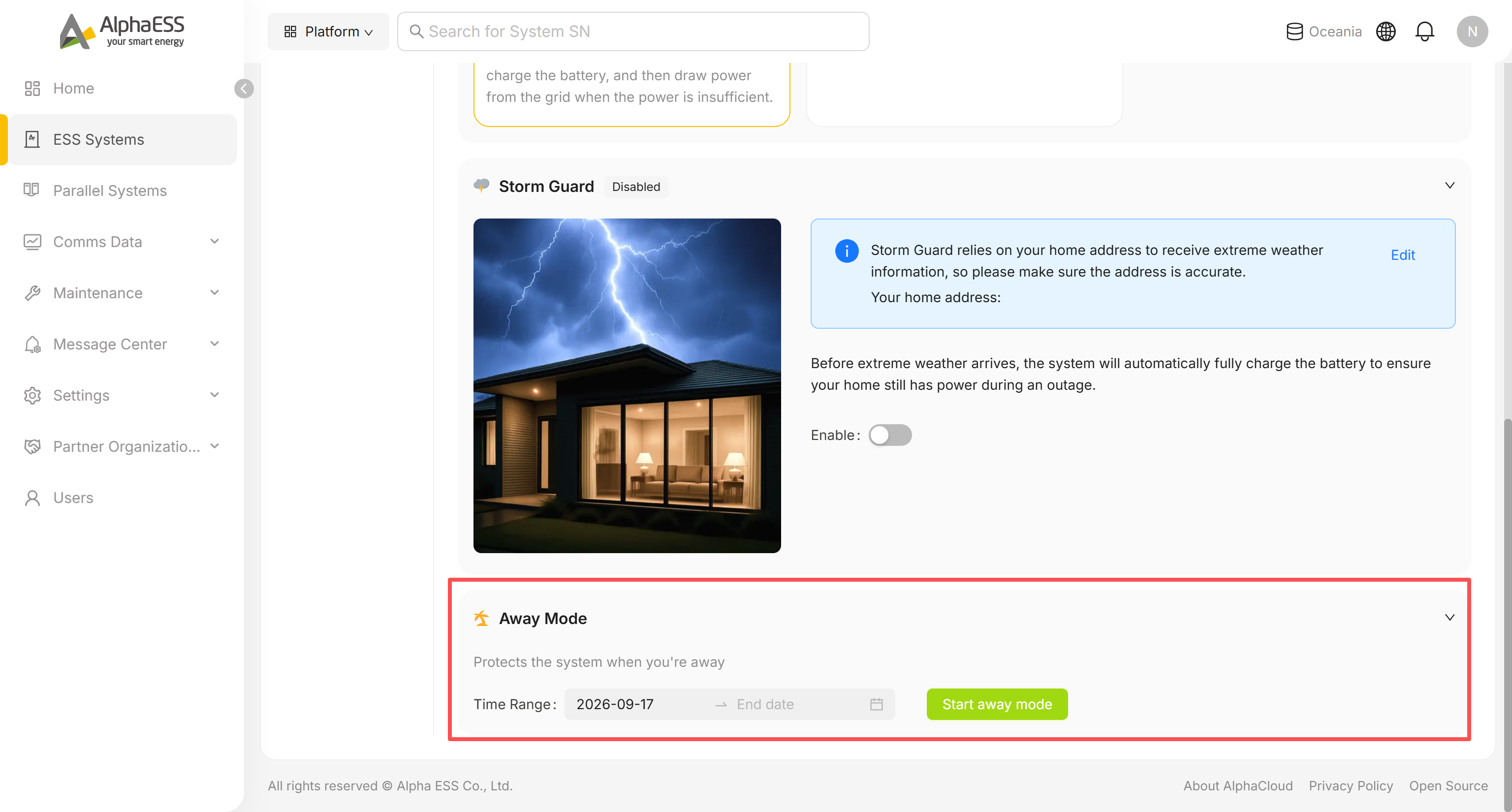Click the blue info icon in address notice
This screenshot has width=1512, height=812.
point(847,250)
